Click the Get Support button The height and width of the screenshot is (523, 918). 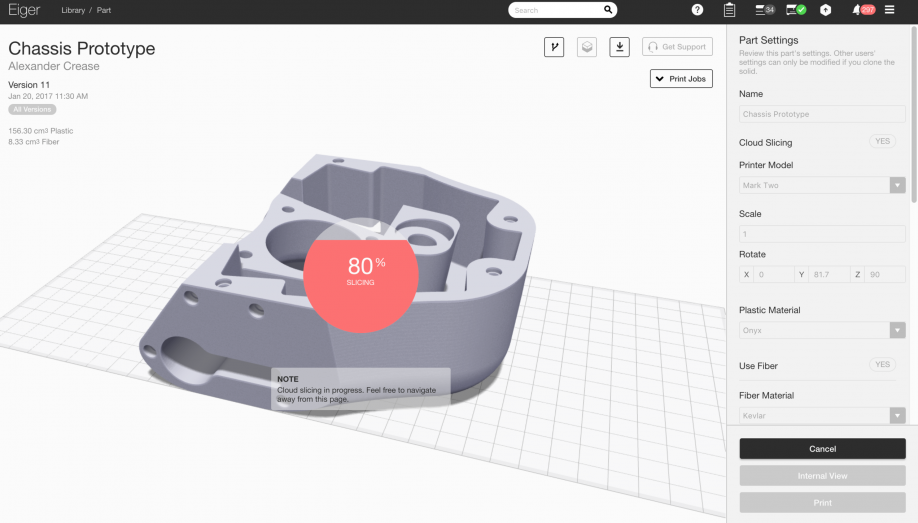pos(677,47)
